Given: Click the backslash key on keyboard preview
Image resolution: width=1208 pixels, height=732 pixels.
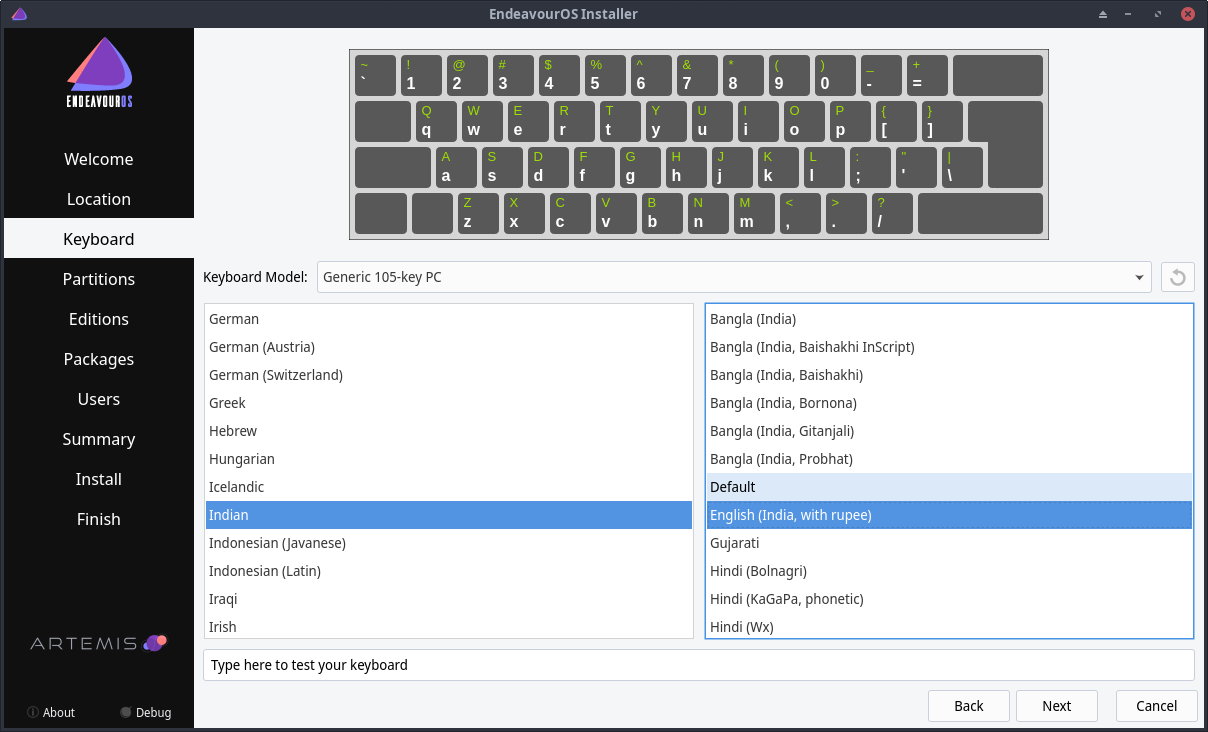Looking at the screenshot, I should click(962, 167).
